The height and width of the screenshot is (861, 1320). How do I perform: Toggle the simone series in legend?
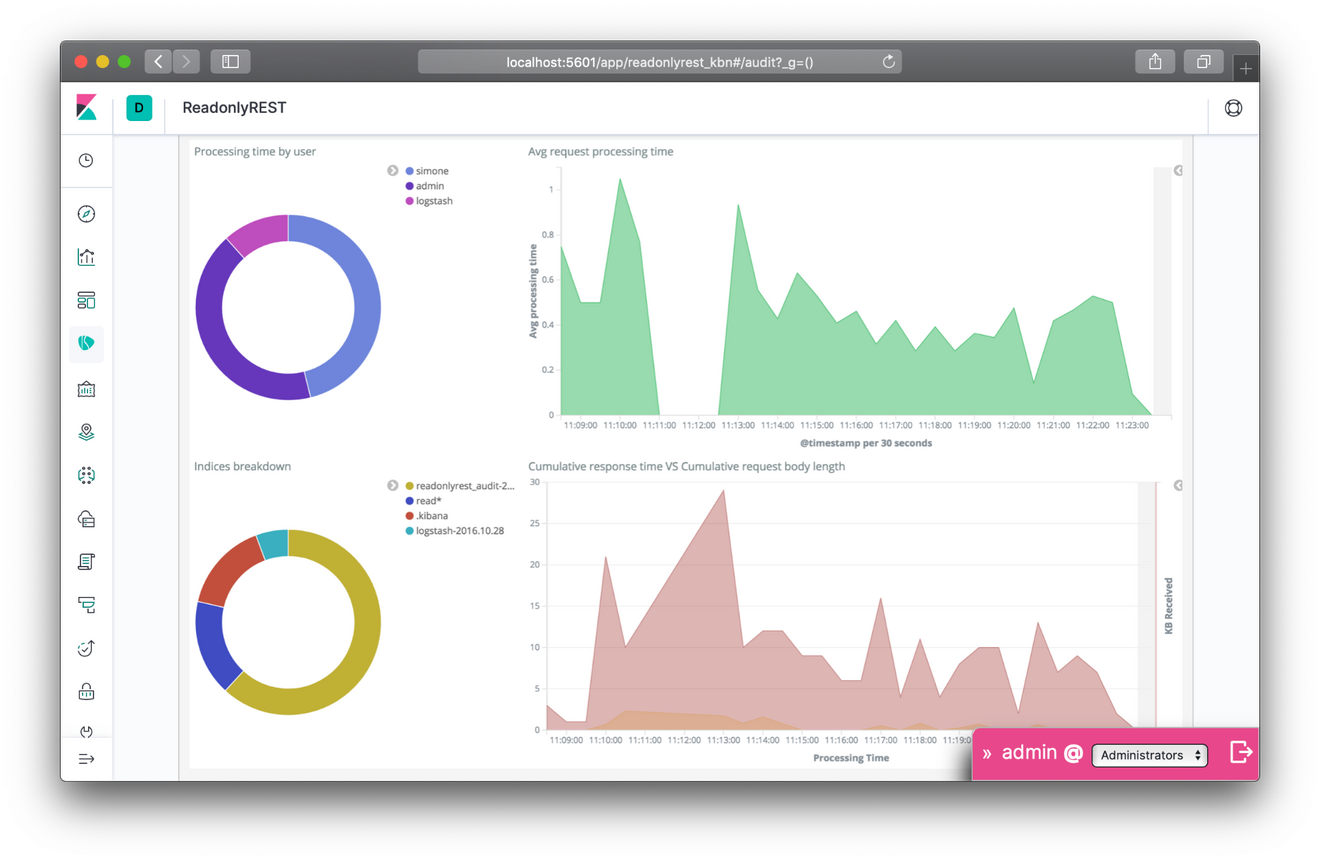[x=432, y=171]
